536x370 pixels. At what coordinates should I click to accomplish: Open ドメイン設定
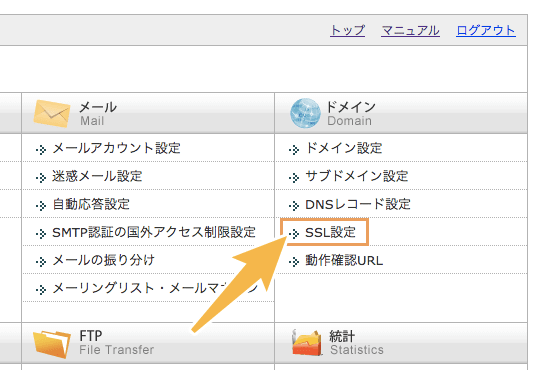click(344, 148)
